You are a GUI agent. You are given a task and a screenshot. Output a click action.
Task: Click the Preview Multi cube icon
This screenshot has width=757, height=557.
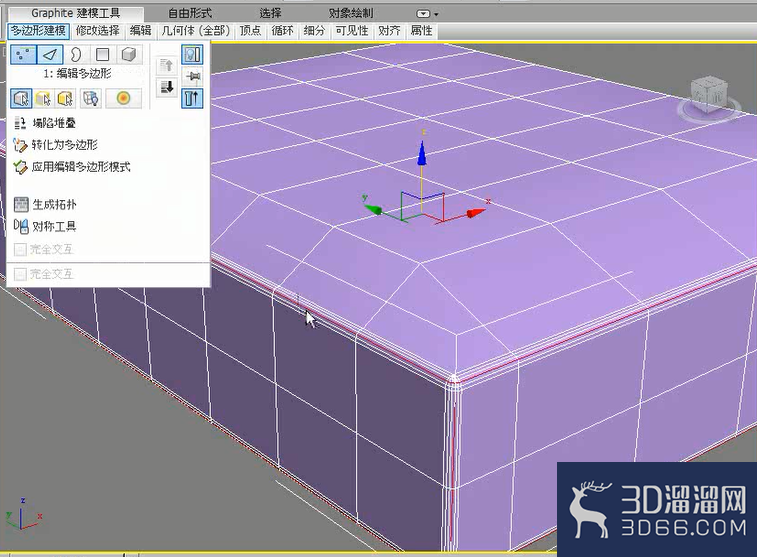coord(65,98)
